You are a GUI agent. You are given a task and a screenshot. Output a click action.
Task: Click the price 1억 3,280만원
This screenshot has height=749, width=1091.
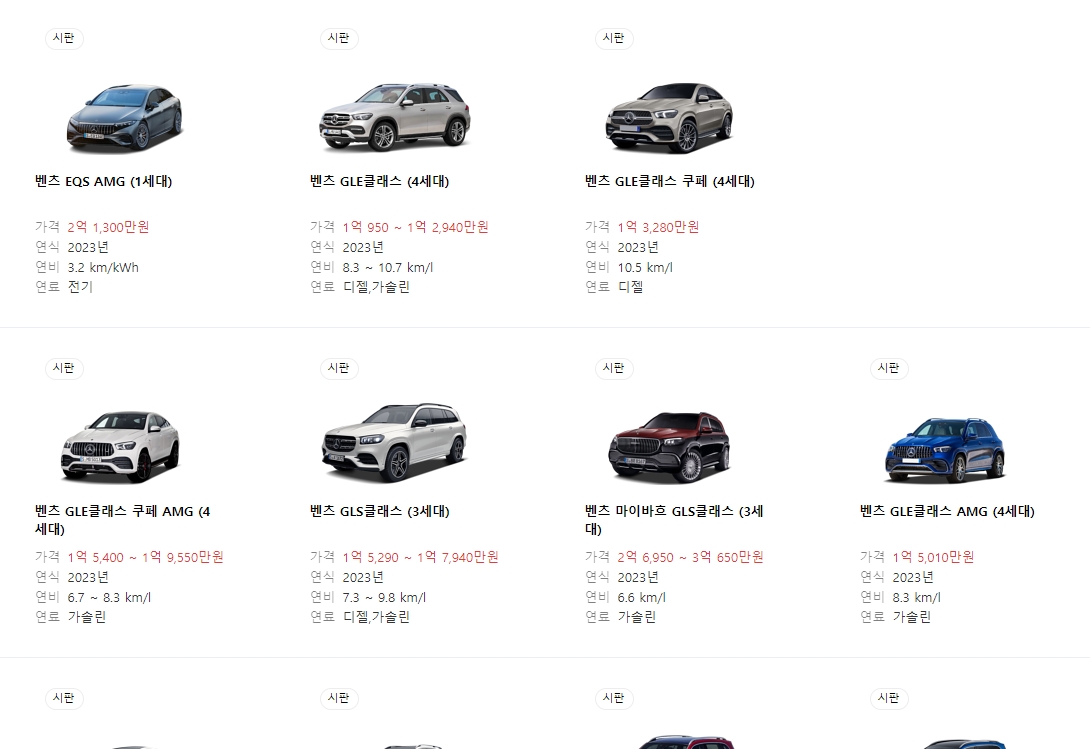point(658,227)
